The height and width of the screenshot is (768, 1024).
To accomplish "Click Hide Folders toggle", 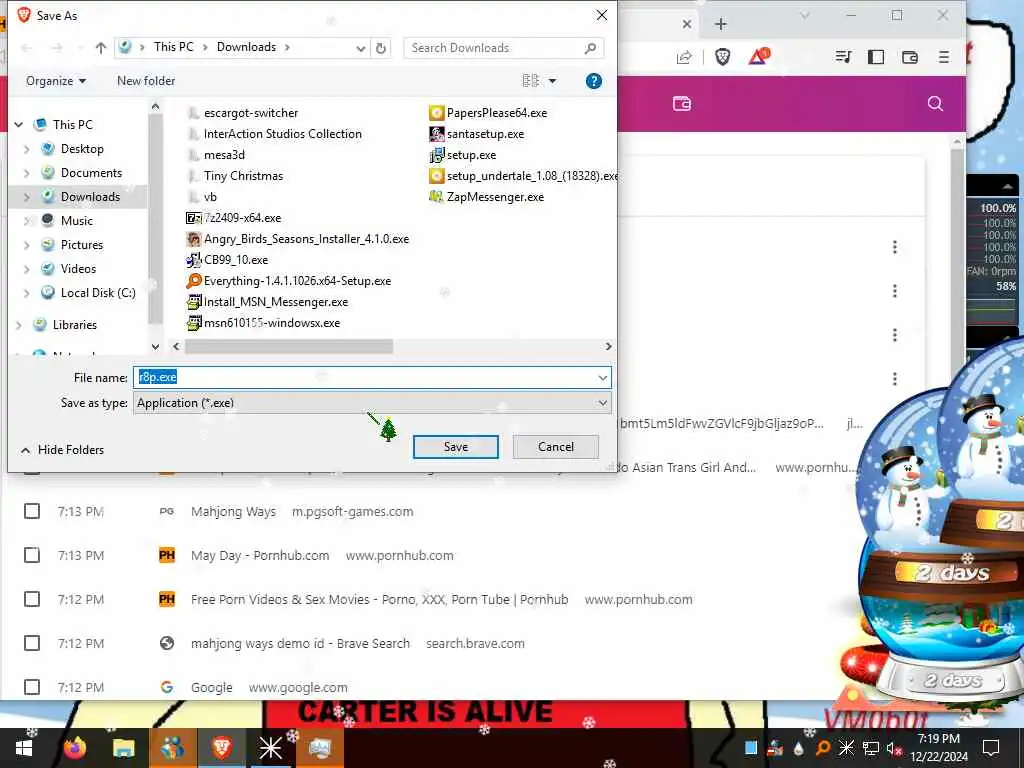I will pos(63,450).
